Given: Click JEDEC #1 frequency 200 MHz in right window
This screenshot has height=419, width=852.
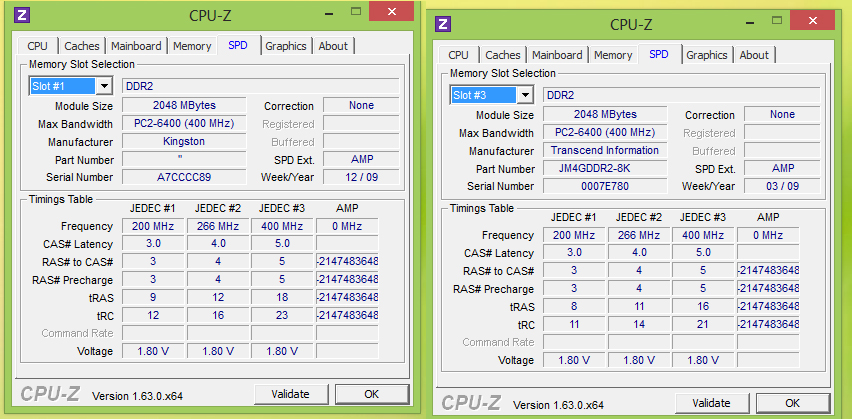Looking at the screenshot, I should point(574,235).
